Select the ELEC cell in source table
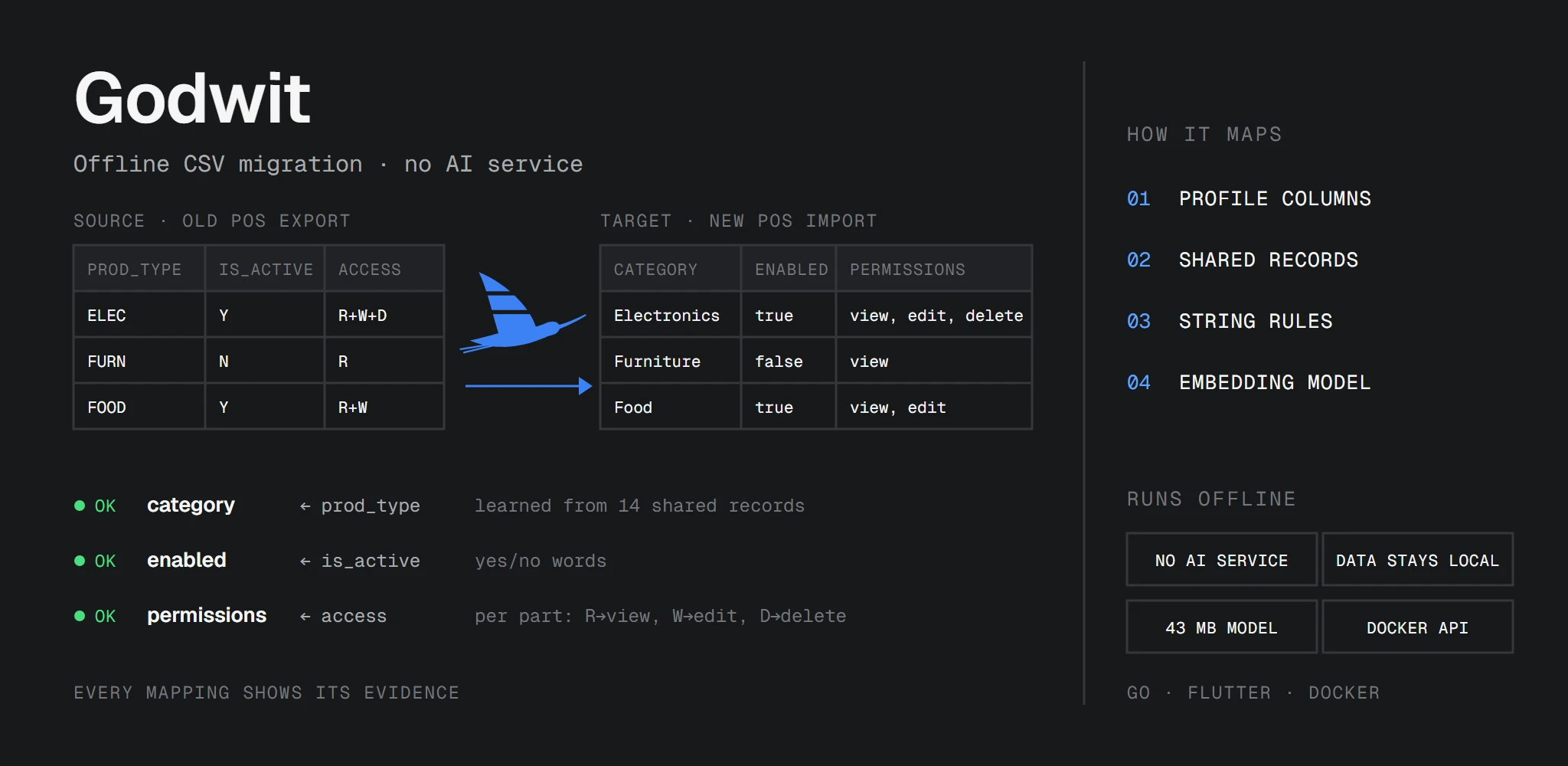Viewport: 1568px width, 766px height. coord(139,315)
